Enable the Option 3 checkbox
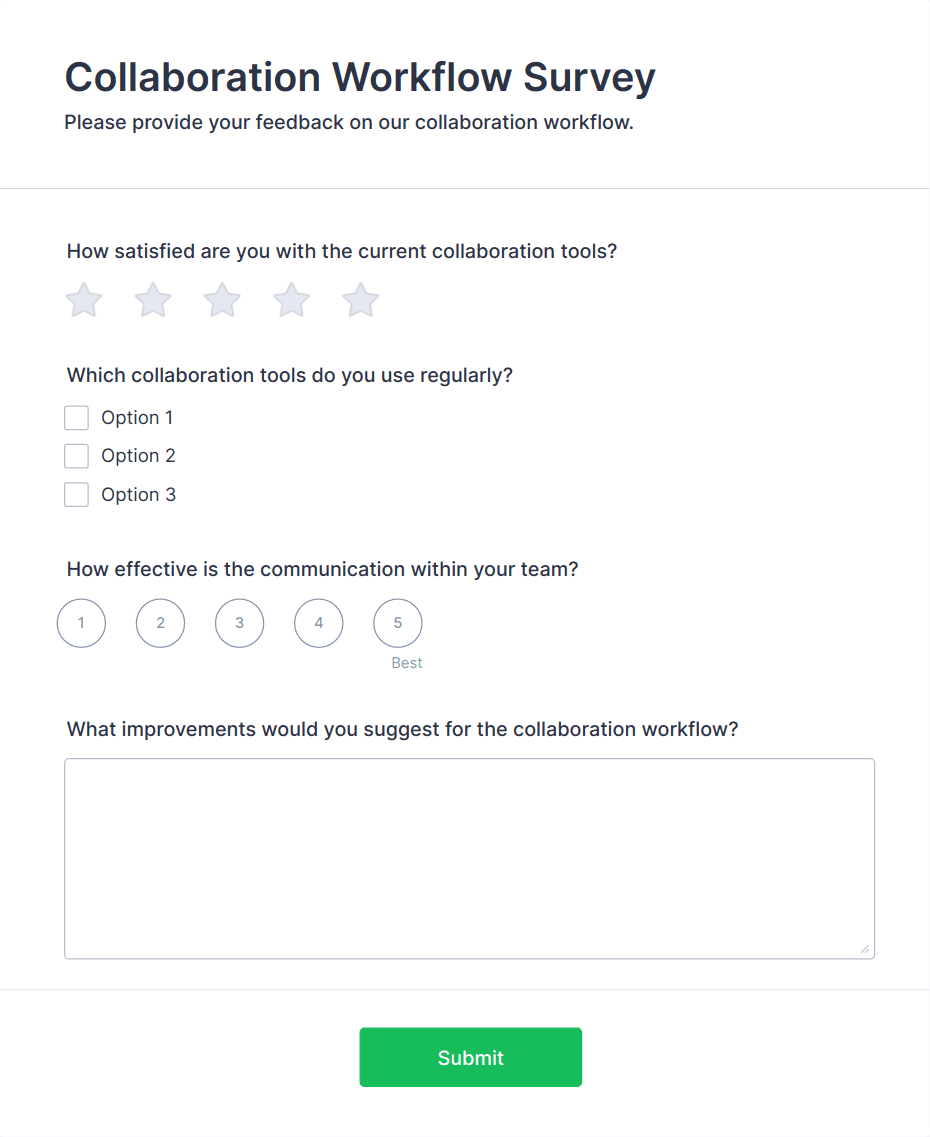The height and width of the screenshot is (1137, 930). tap(76, 494)
